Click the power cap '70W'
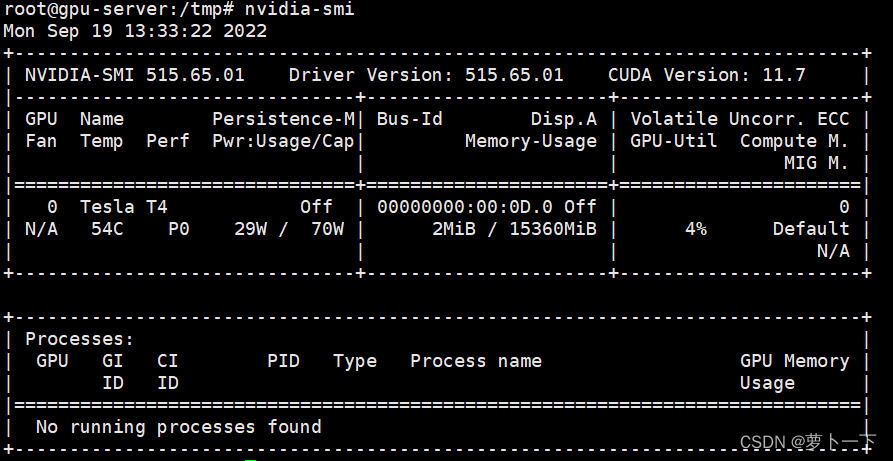Image resolution: width=893 pixels, height=461 pixels. (327, 229)
